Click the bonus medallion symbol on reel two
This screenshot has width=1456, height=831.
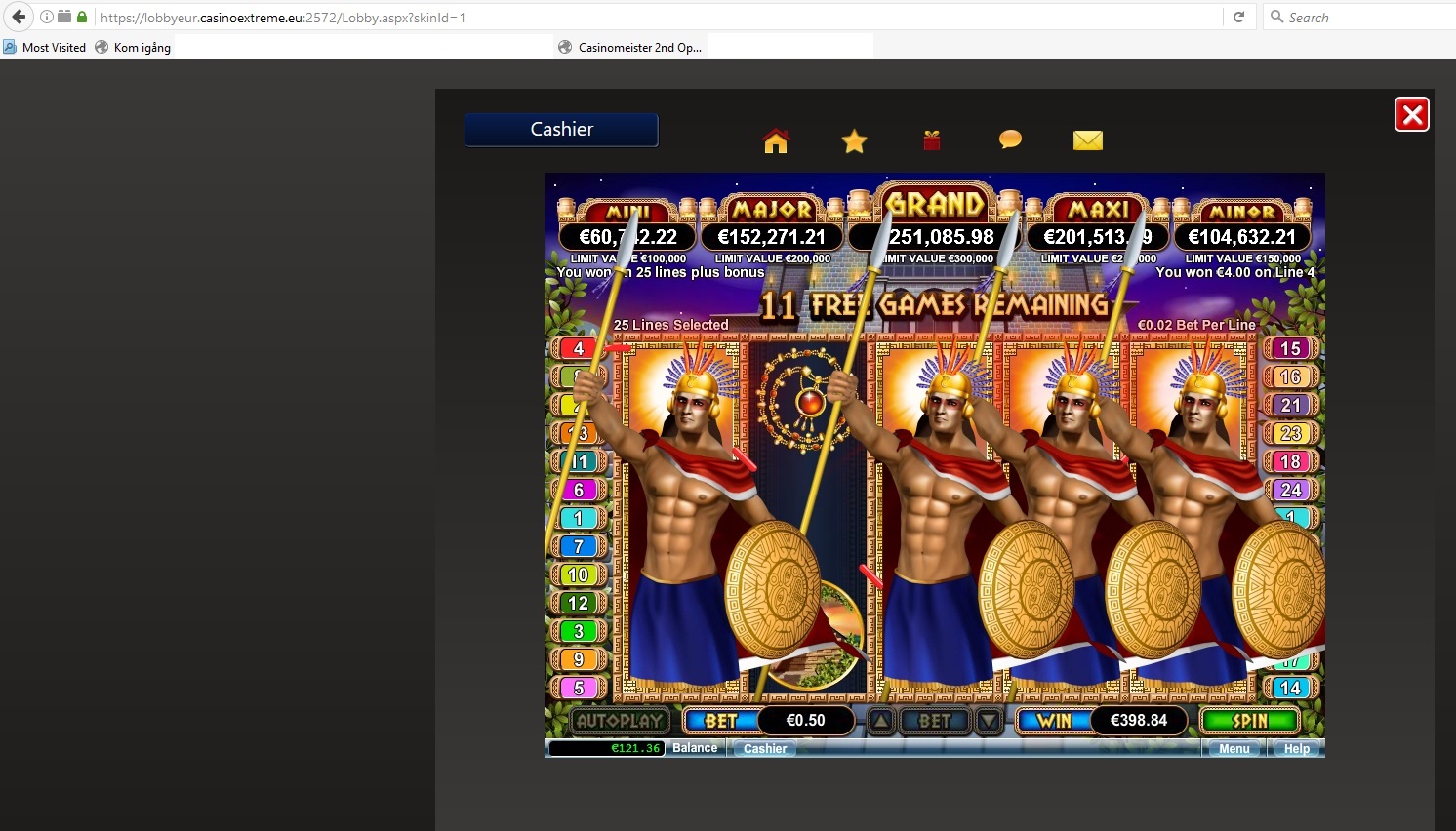(807, 399)
